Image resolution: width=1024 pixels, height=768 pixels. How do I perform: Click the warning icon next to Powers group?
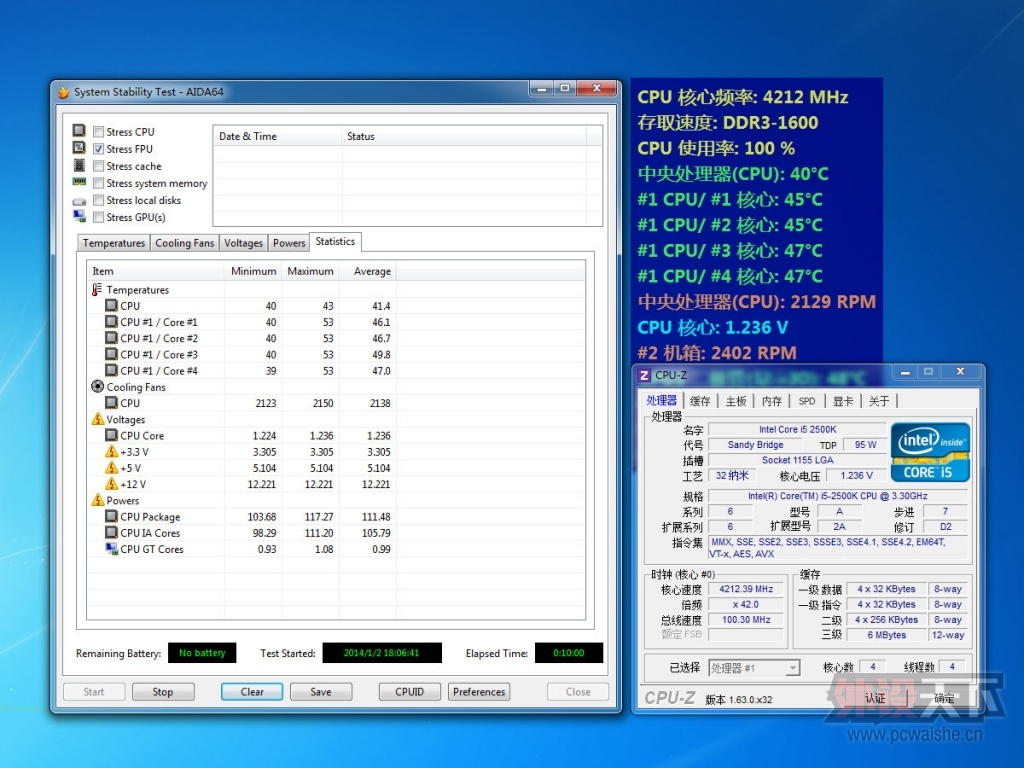tap(97, 500)
